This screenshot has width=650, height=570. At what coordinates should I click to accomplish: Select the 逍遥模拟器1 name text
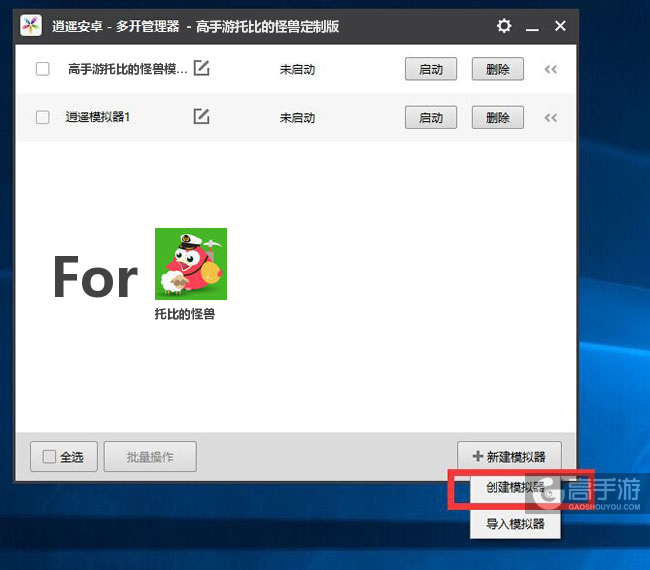click(x=98, y=117)
